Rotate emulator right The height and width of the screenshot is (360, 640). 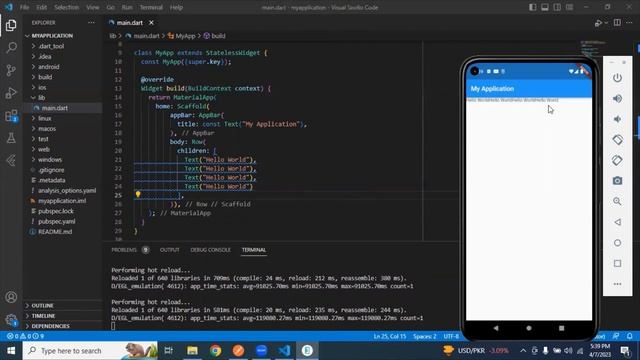click(618, 160)
